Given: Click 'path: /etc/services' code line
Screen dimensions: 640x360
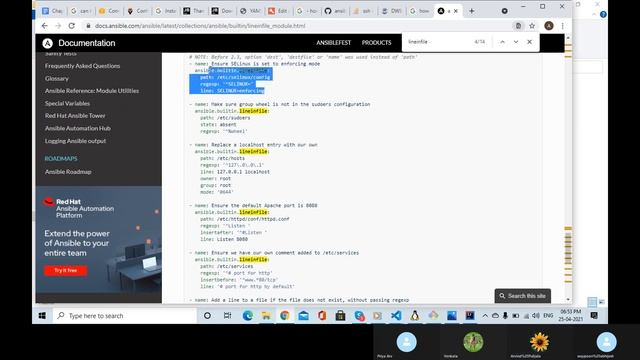Looking at the screenshot, I should pyautogui.click(x=227, y=266).
